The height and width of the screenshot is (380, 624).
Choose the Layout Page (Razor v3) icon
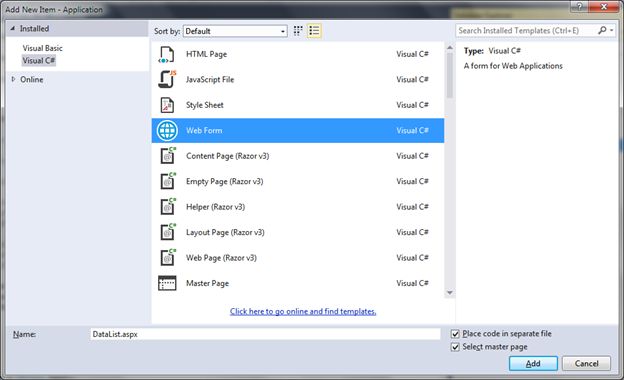point(168,232)
